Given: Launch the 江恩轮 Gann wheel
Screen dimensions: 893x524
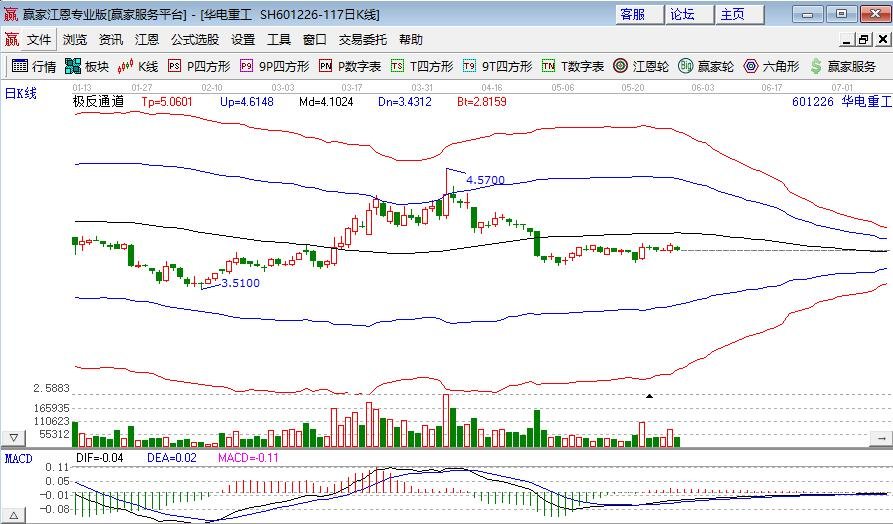Looking at the screenshot, I should [641, 67].
